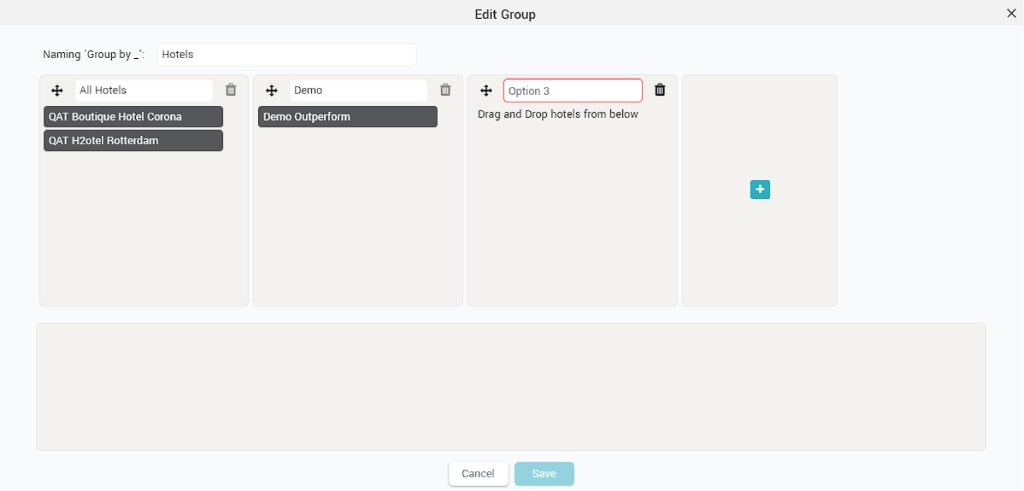1024x491 pixels.
Task: Click the move handle for Demo column
Action: click(272, 91)
